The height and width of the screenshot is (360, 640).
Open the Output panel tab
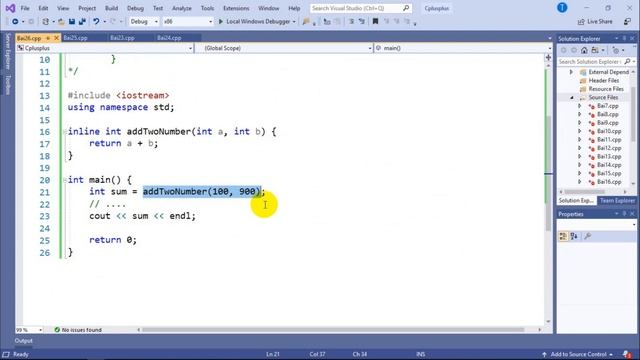[x=24, y=341]
